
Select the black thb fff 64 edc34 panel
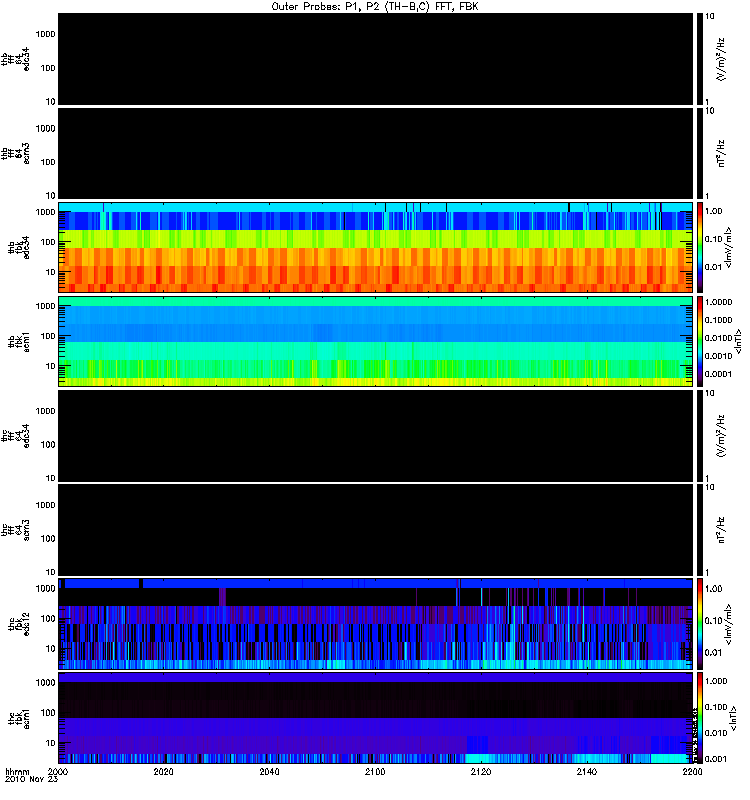click(376, 59)
